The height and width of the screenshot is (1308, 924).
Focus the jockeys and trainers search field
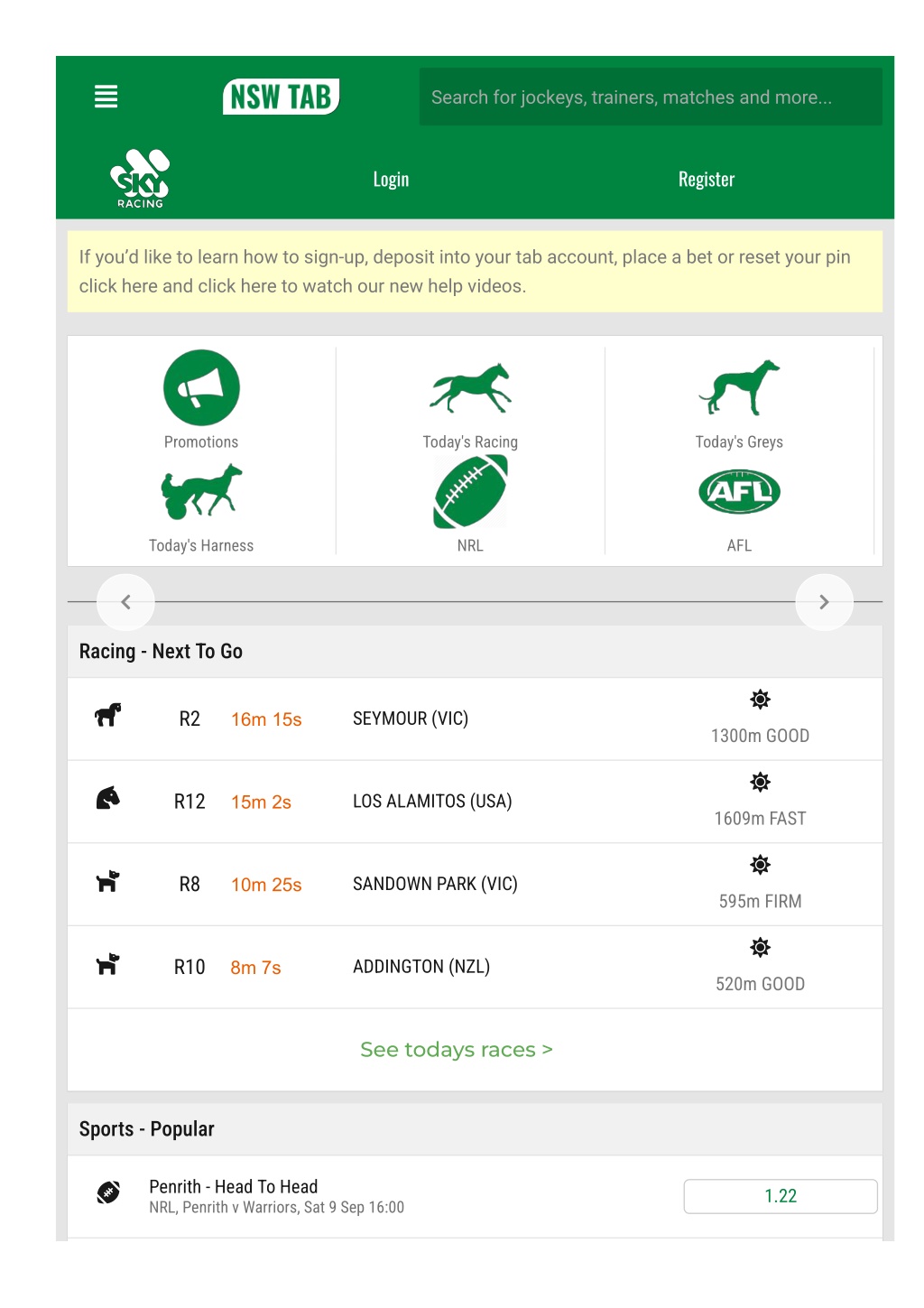coord(651,97)
